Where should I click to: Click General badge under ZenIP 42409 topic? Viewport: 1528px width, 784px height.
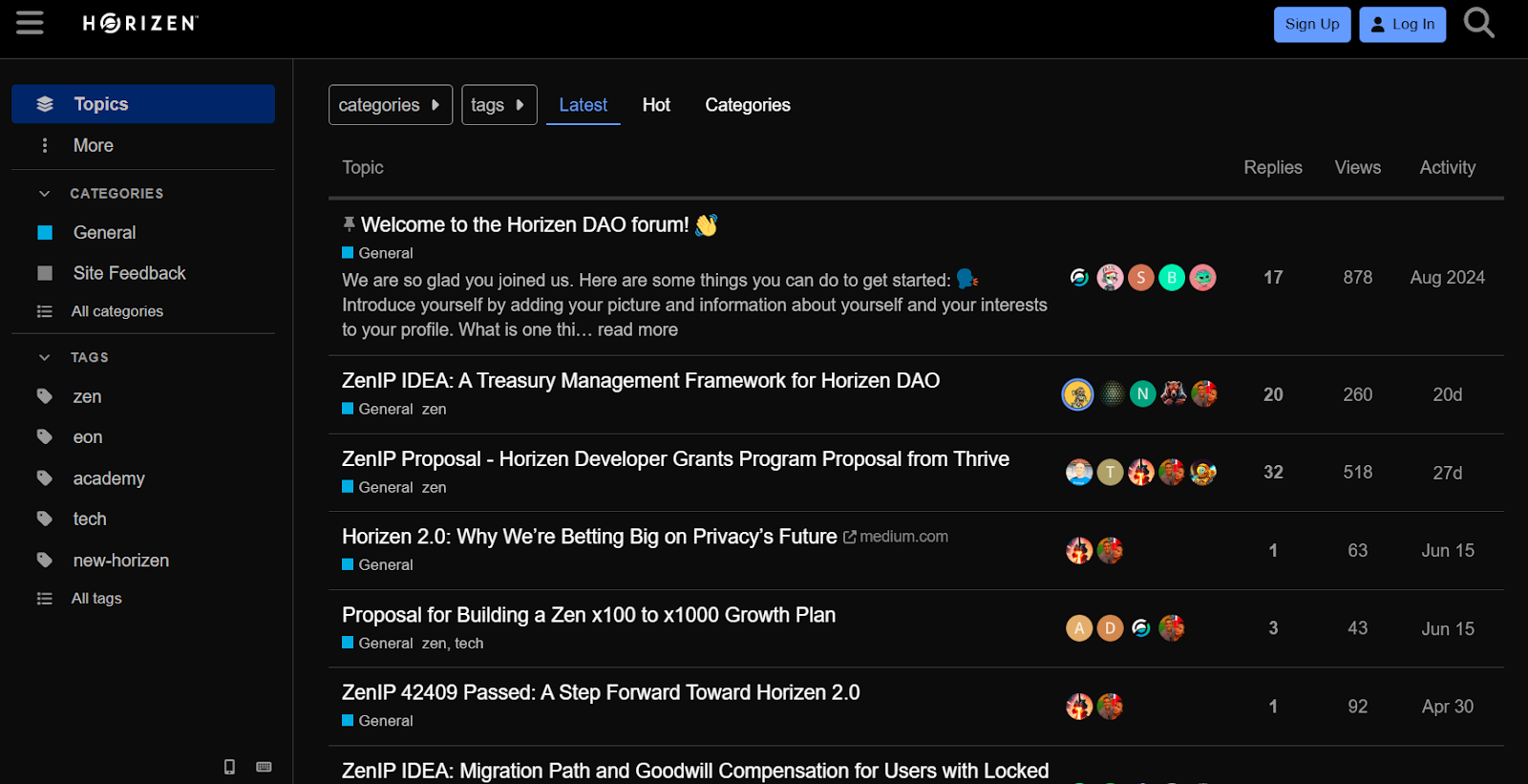(x=377, y=721)
